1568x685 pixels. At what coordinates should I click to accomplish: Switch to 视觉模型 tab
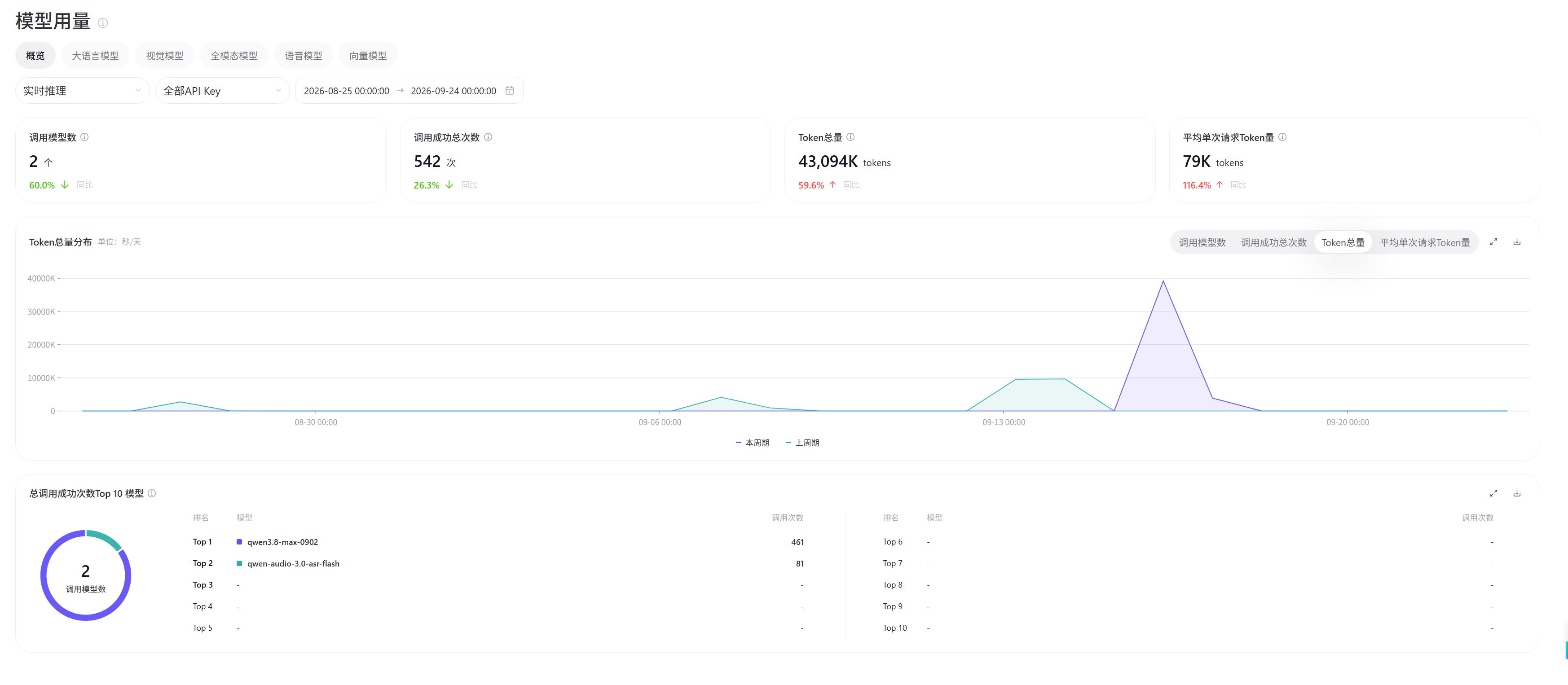[x=164, y=55]
